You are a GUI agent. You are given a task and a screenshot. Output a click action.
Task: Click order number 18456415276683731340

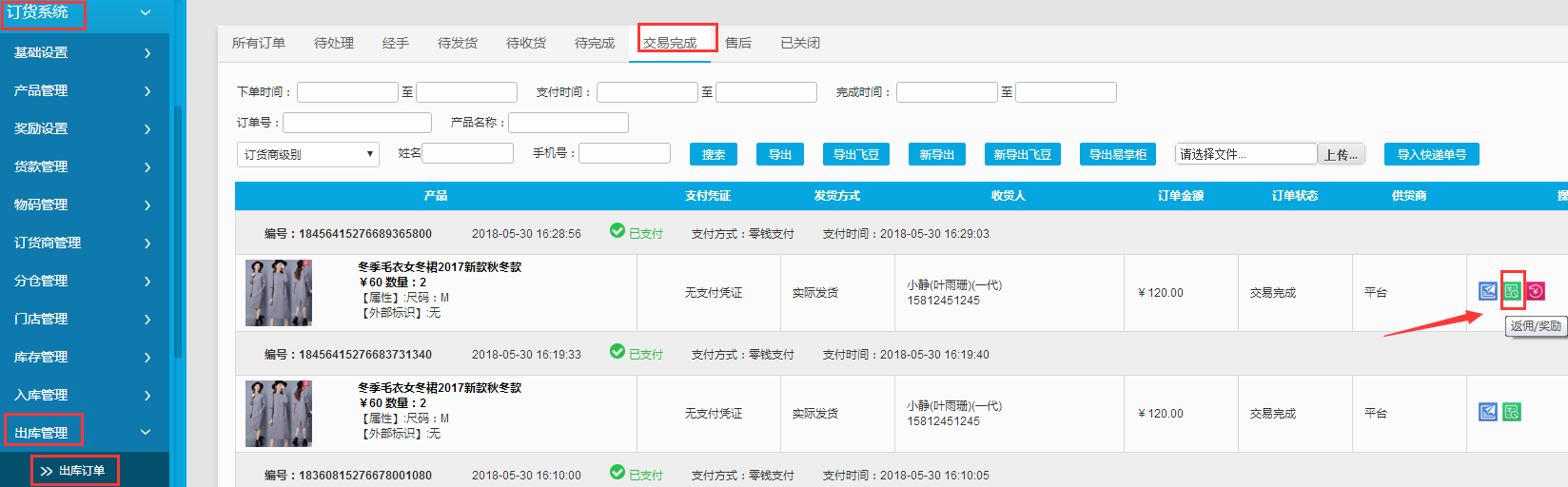click(x=365, y=355)
